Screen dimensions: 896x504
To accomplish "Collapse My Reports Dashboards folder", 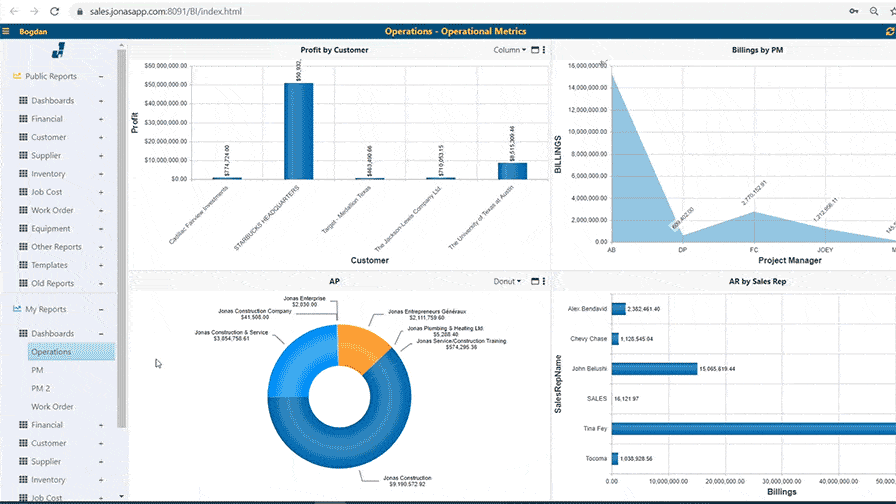I will [x=101, y=334].
